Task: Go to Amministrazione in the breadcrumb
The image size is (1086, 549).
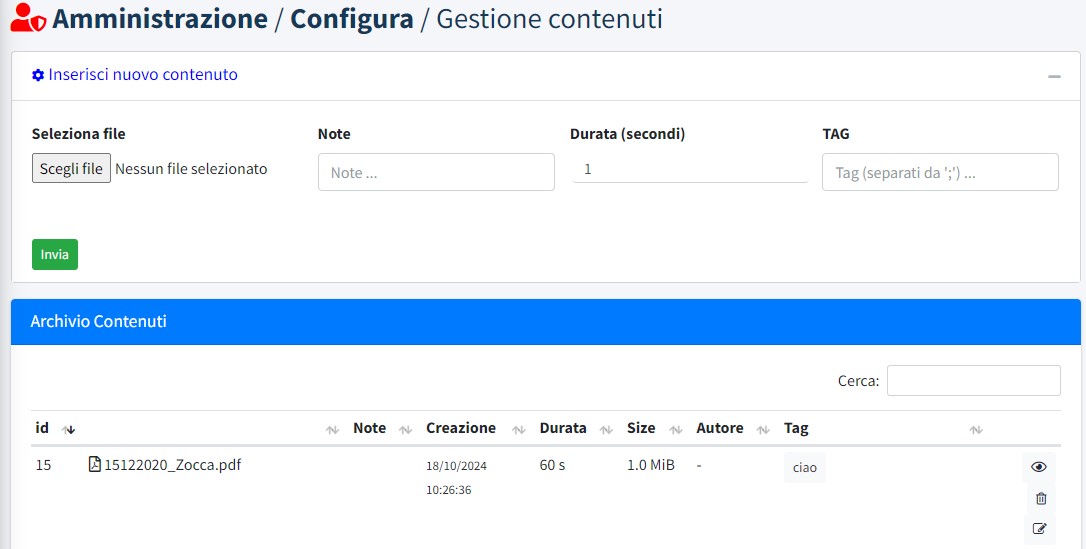Action: tap(160, 19)
